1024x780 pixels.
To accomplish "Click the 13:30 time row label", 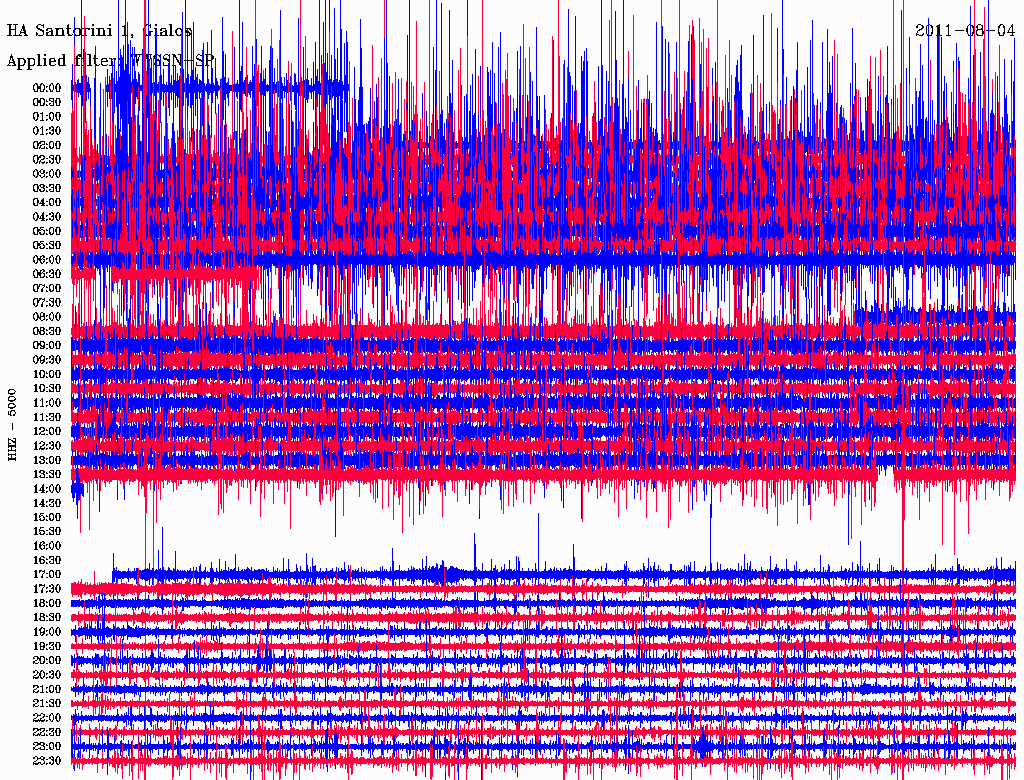I will 47,474.
